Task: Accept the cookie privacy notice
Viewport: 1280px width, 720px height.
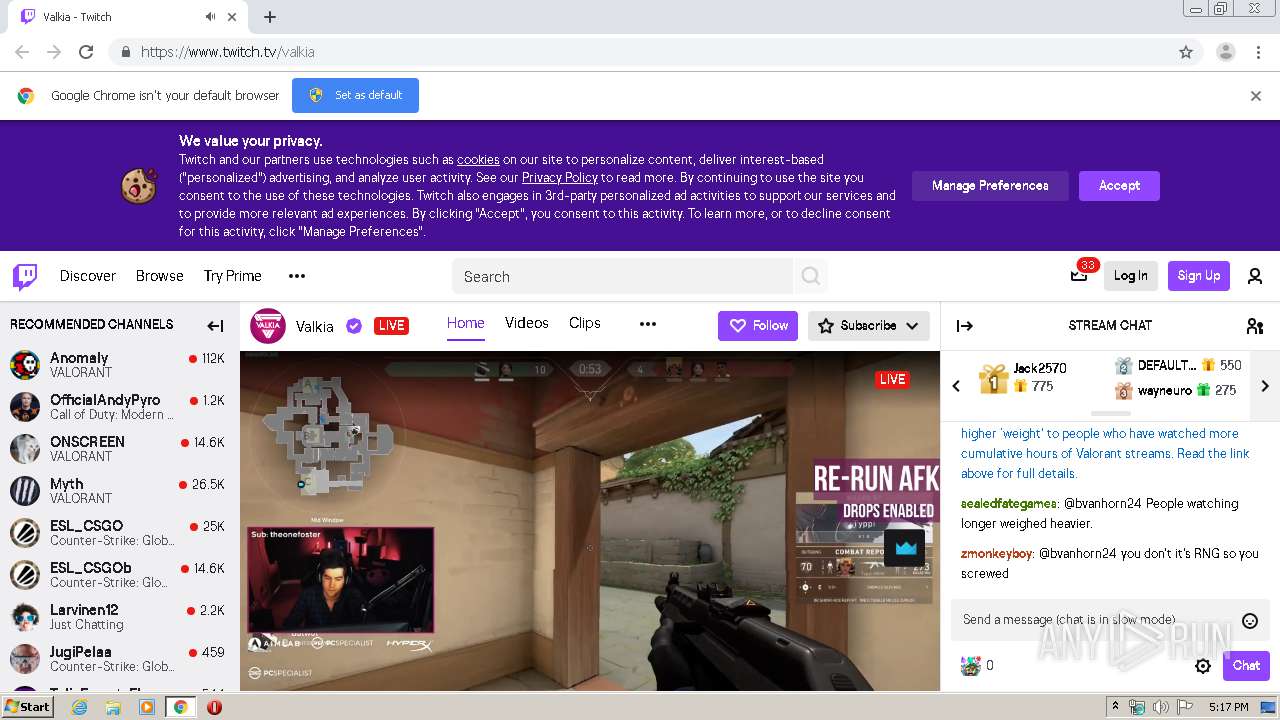Action: pyautogui.click(x=1119, y=185)
